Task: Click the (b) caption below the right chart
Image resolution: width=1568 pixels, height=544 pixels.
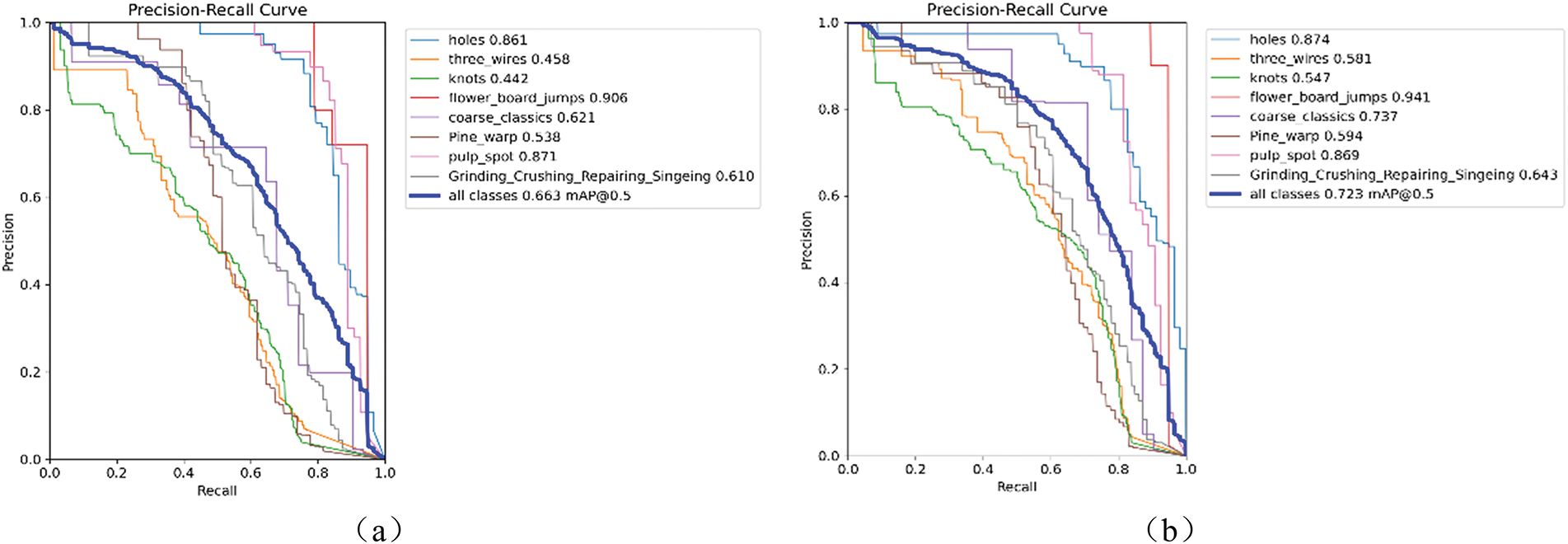Action: (1169, 529)
